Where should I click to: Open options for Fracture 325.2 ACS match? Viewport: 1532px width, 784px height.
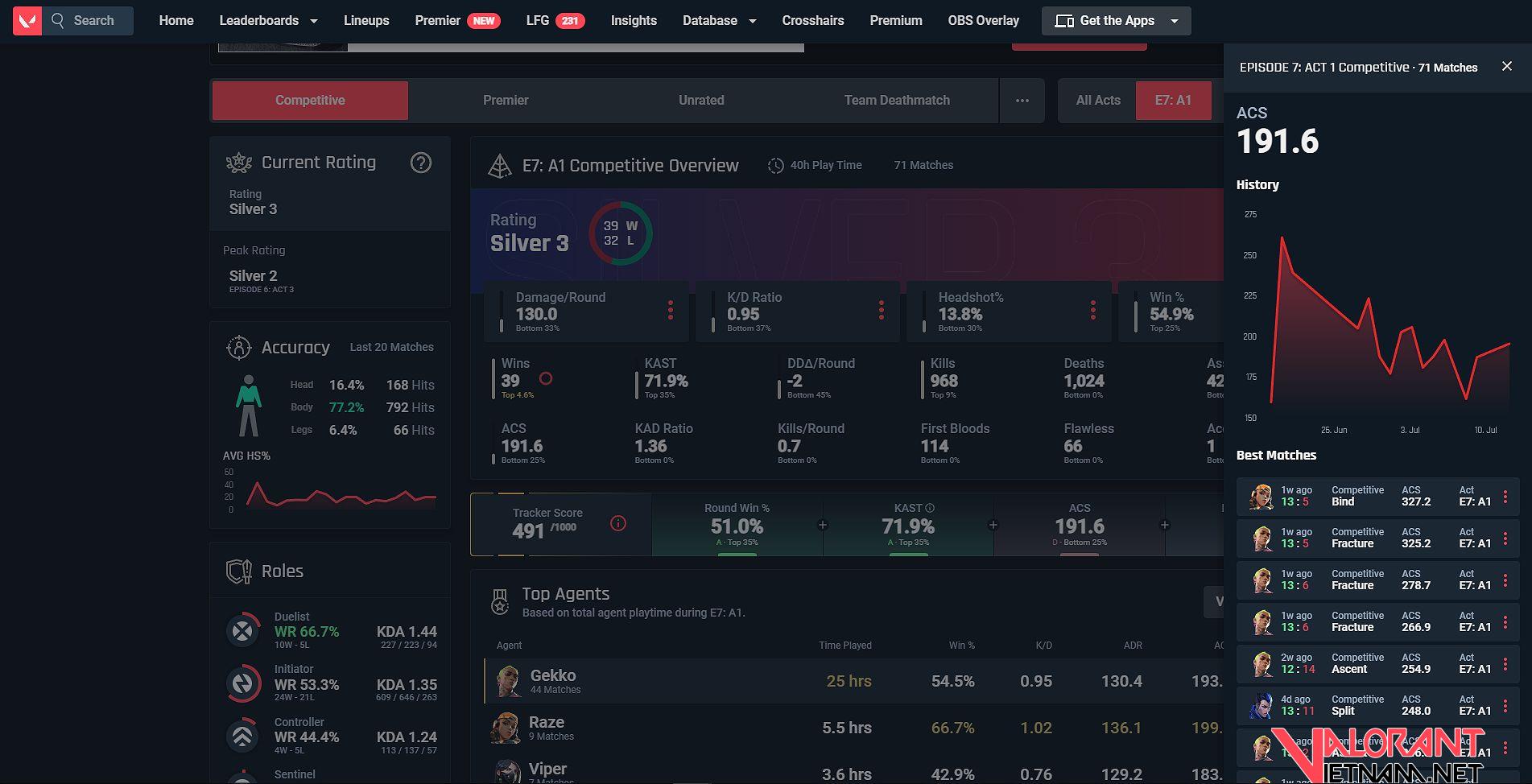point(1505,538)
